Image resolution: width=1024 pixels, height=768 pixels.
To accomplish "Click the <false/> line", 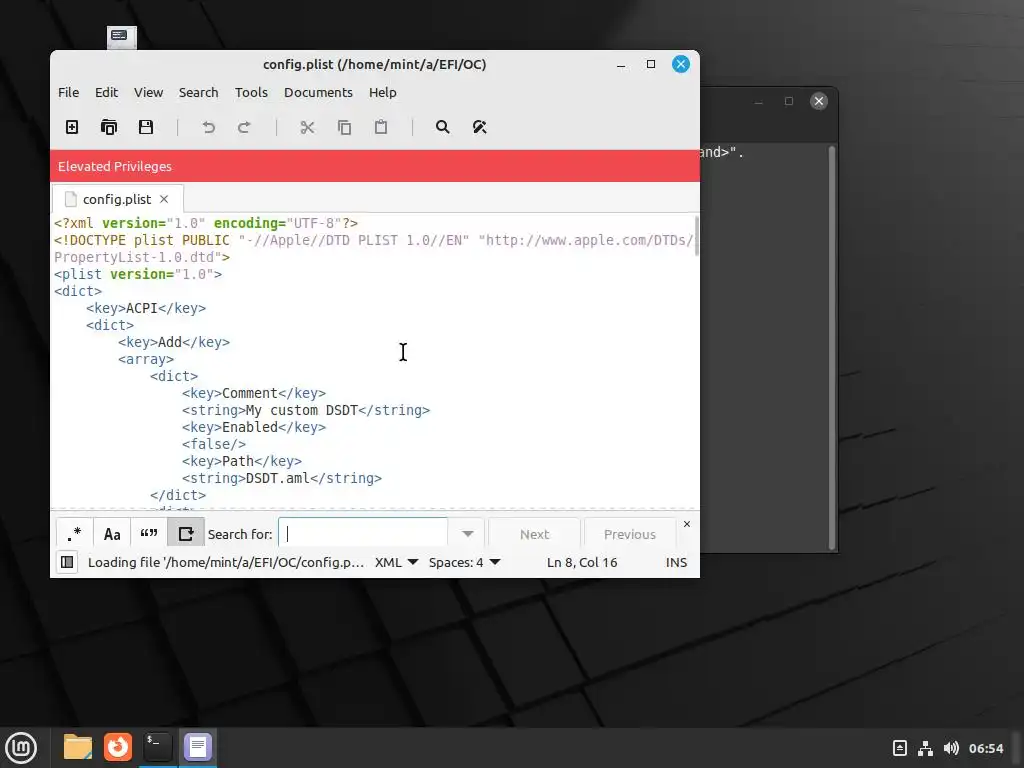I will click(x=214, y=444).
